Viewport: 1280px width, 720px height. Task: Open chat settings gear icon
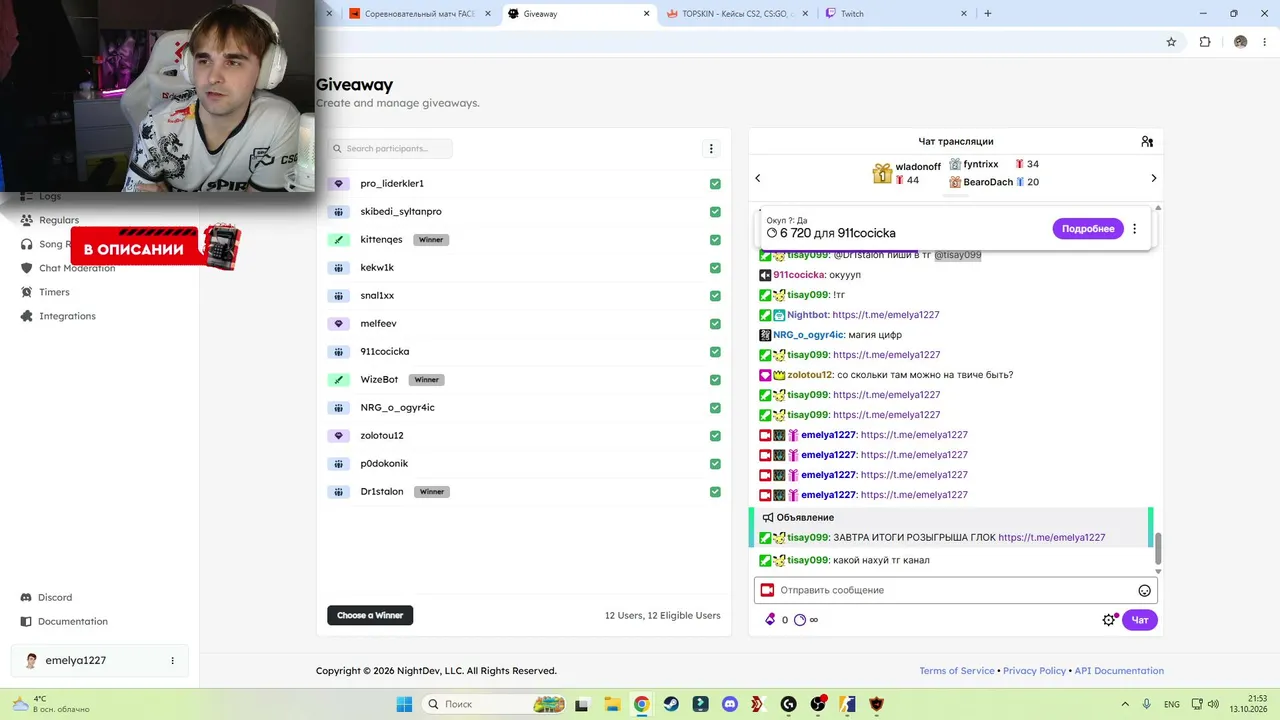(x=1108, y=620)
